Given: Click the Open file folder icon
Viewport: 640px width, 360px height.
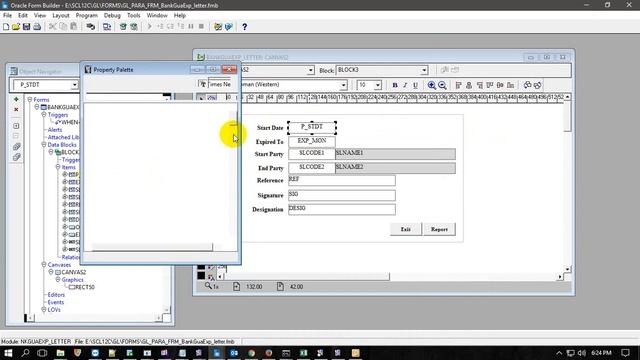Looking at the screenshot, I should [x=16, y=27].
